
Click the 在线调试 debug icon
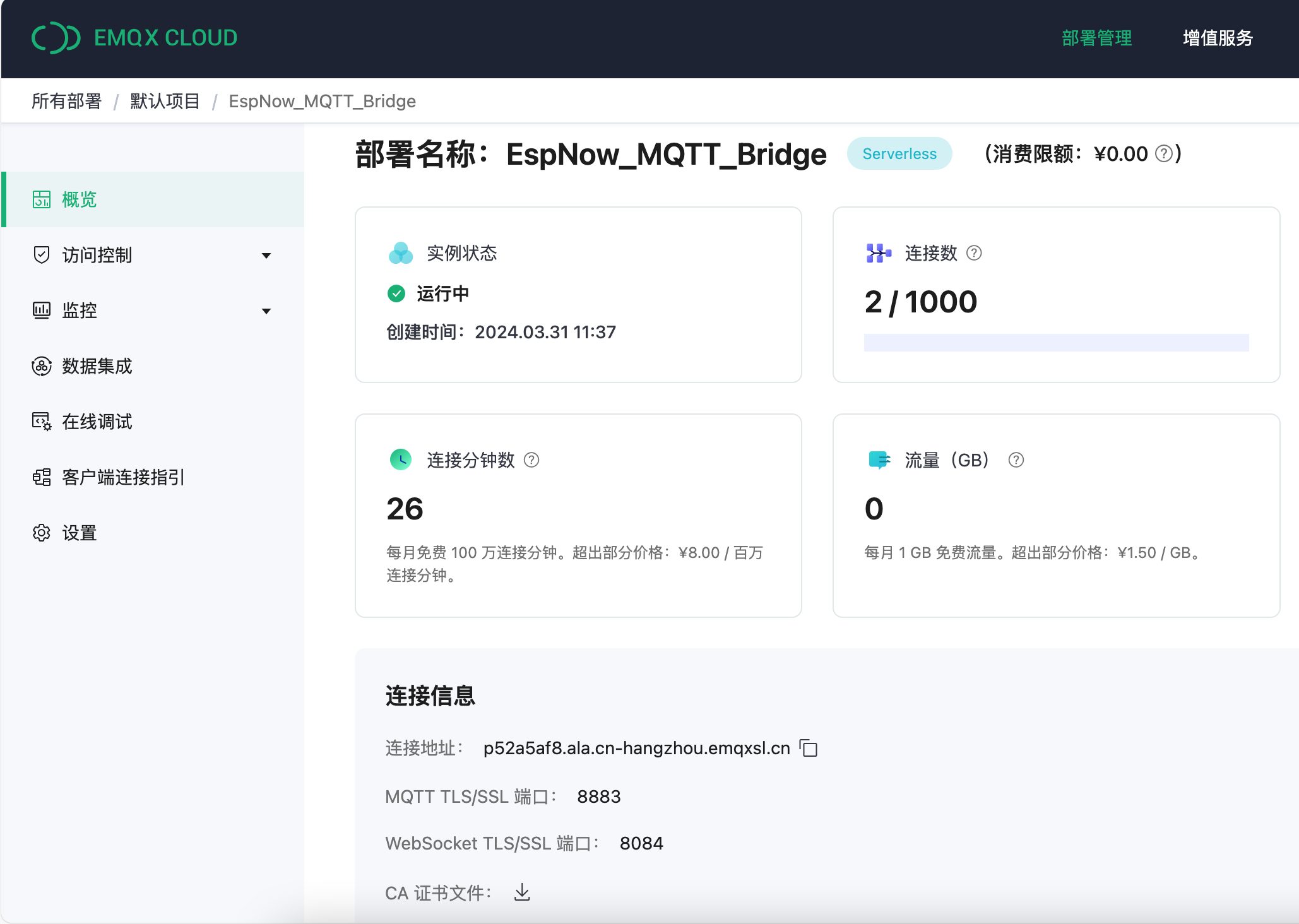(42, 422)
